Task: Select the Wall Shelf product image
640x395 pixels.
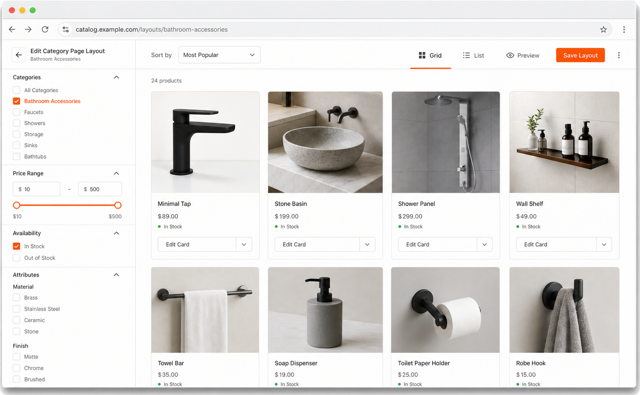Action: point(564,142)
